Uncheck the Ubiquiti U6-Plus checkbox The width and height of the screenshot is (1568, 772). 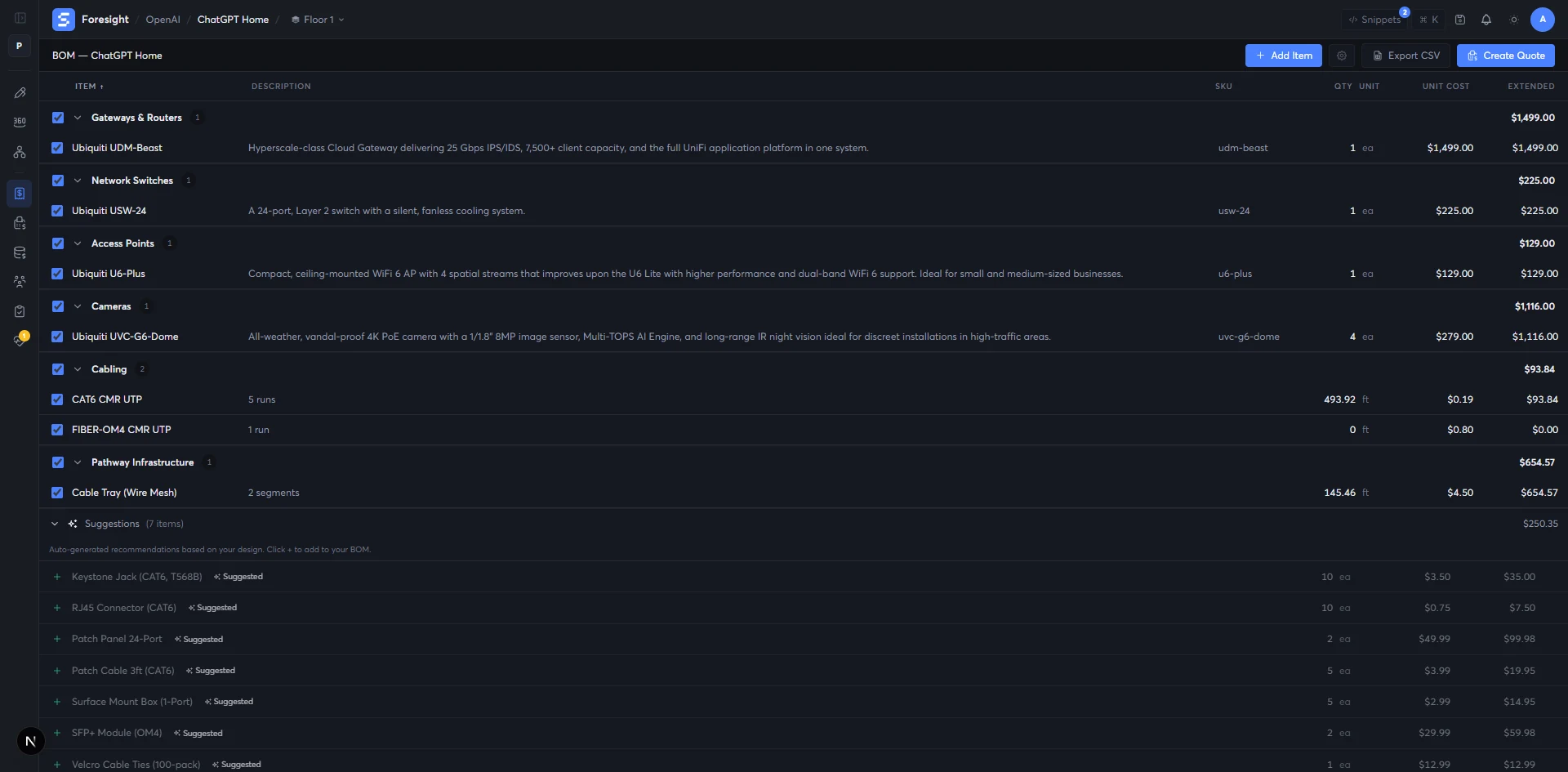click(57, 274)
